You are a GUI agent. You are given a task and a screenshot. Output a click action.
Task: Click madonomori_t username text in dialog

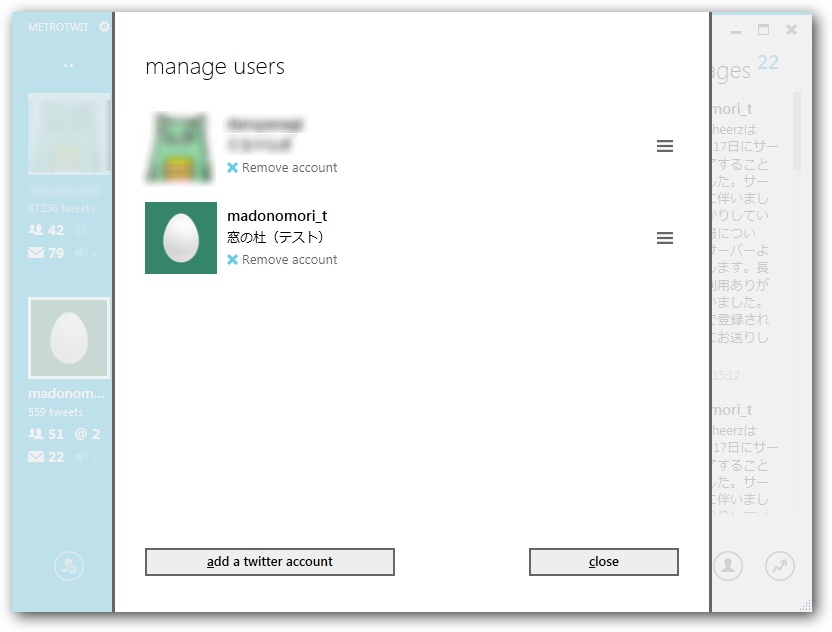pos(277,216)
